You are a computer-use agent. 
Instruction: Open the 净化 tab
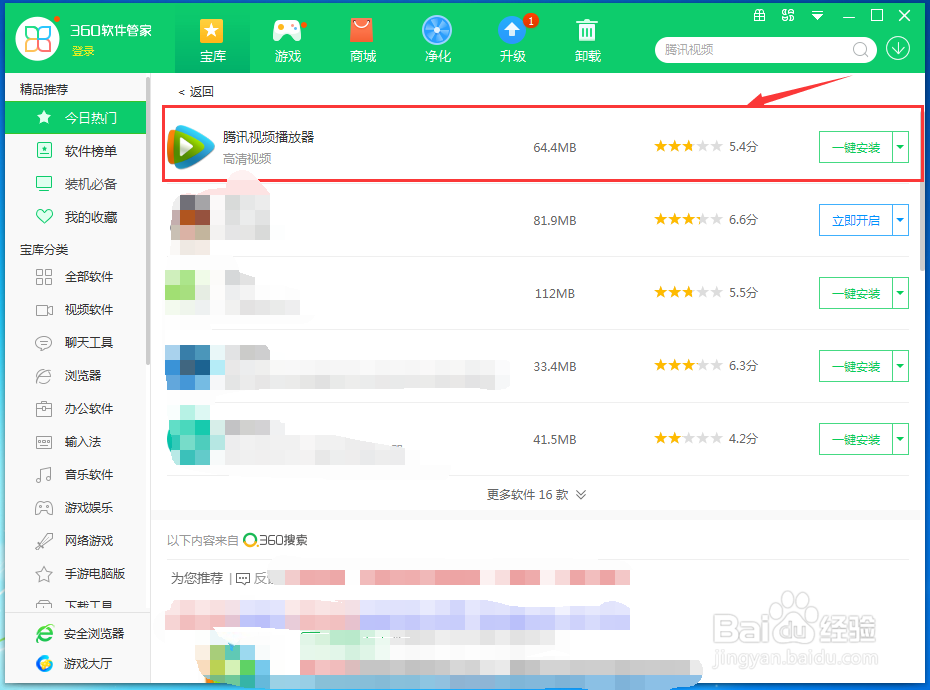(437, 41)
